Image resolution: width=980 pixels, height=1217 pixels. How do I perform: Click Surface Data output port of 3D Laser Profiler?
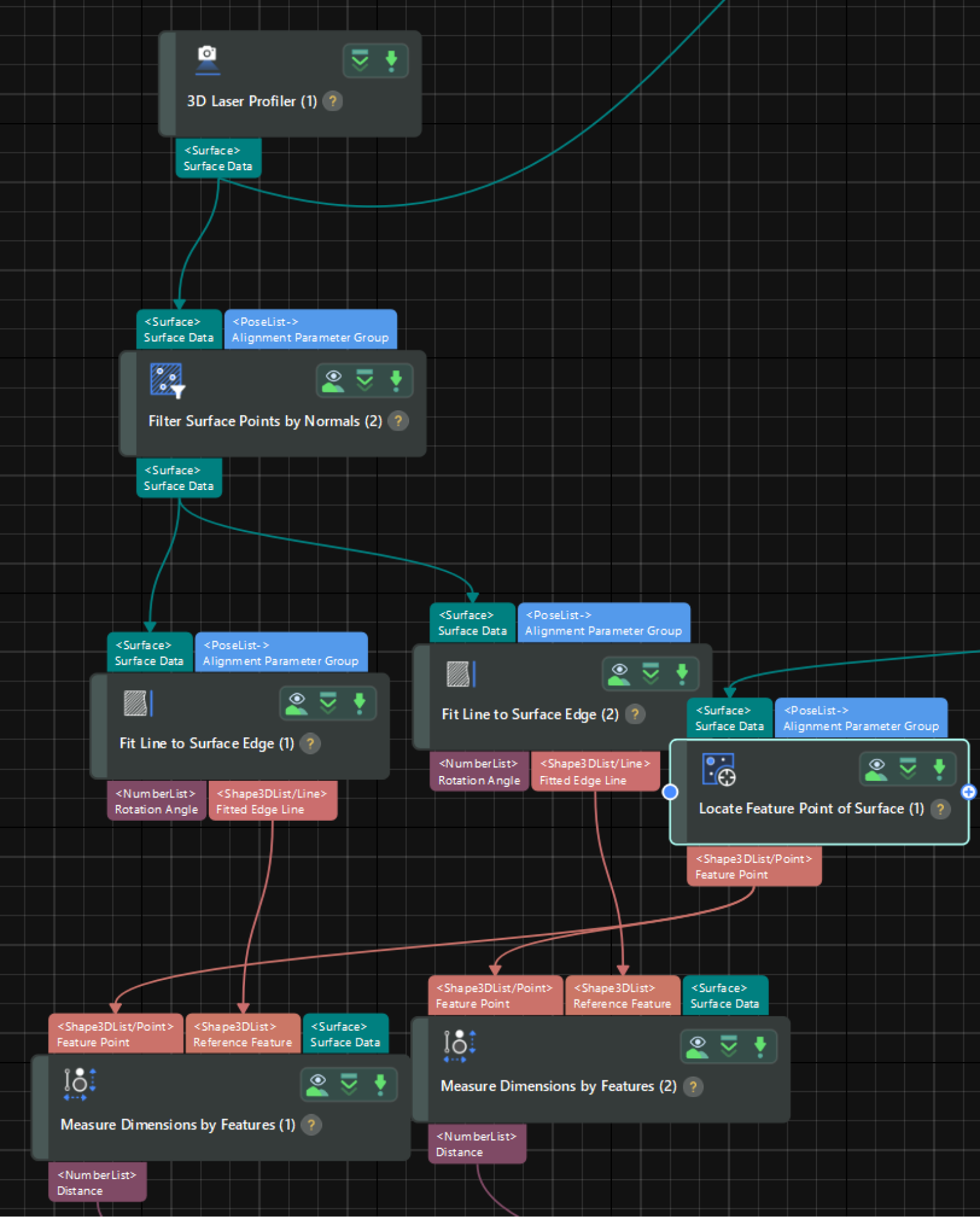tap(218, 158)
